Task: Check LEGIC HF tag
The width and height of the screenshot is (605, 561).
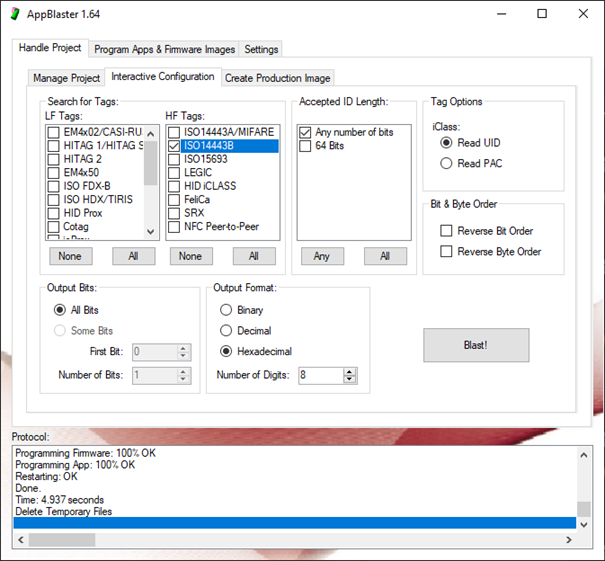Action: click(x=174, y=173)
